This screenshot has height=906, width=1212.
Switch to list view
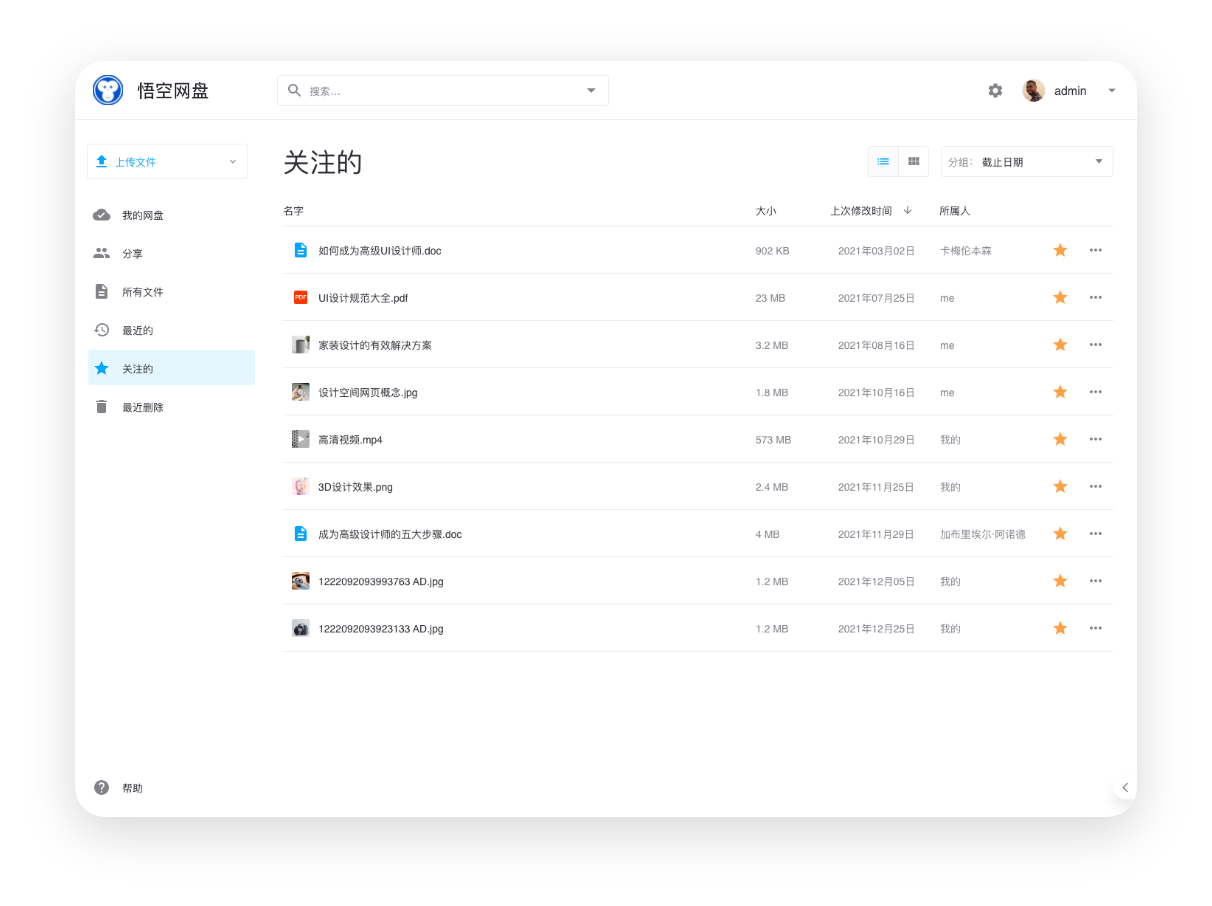[883, 161]
